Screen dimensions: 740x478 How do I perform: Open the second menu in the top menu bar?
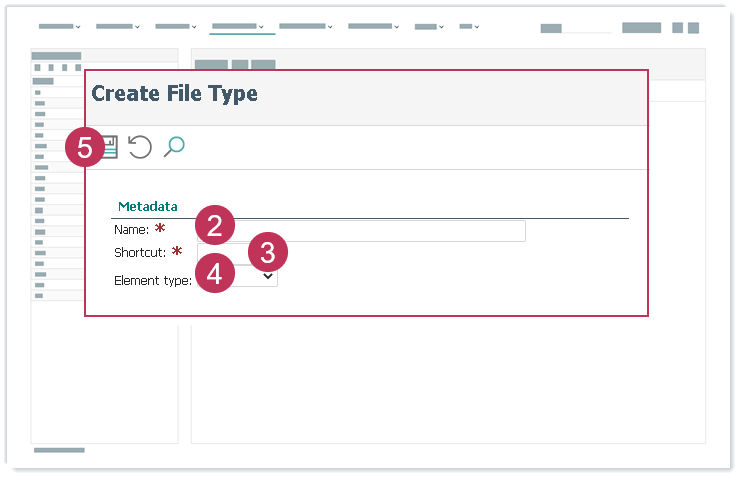[x=118, y=26]
